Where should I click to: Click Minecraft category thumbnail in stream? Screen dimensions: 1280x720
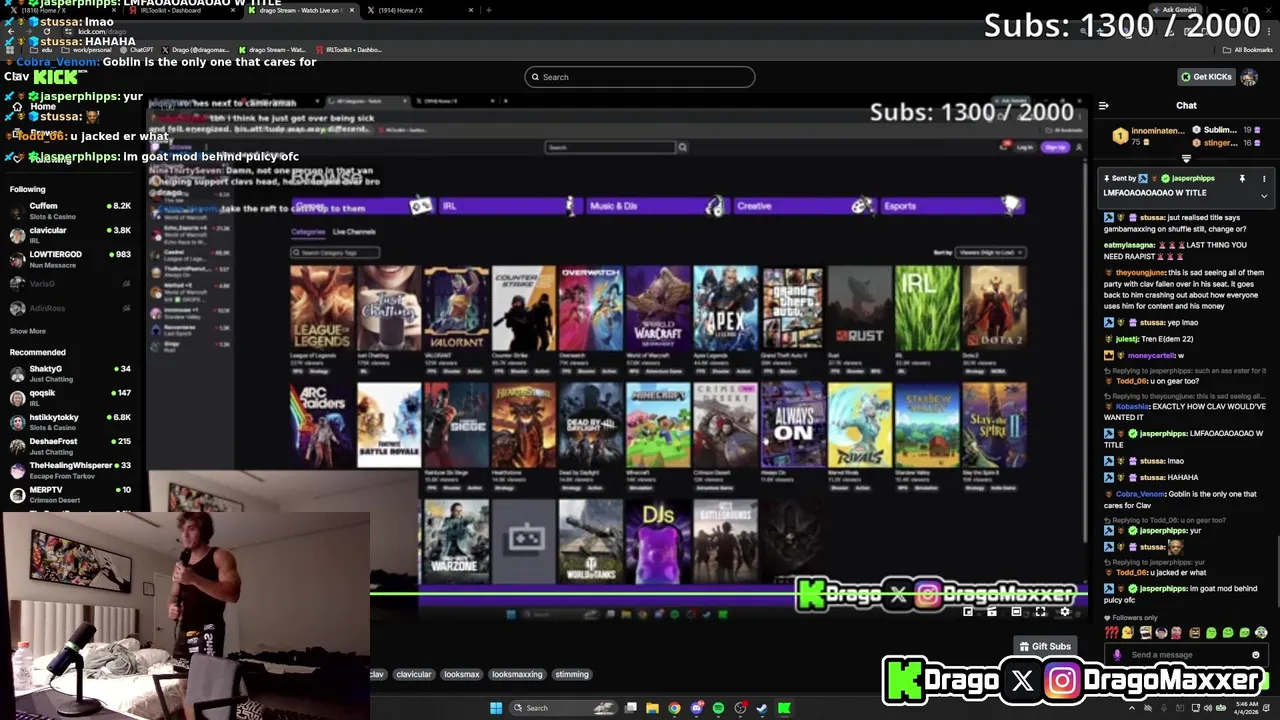point(658,425)
